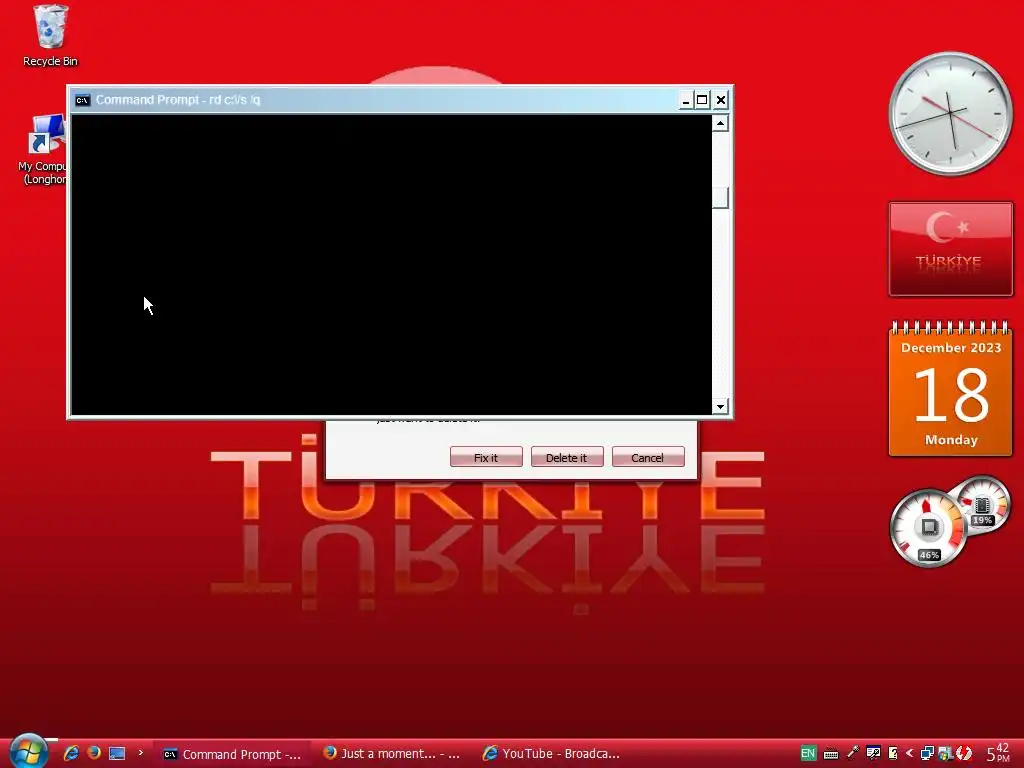Screen dimensions: 1024x768
Task: Click the analog clock gadget
Action: pos(950,114)
